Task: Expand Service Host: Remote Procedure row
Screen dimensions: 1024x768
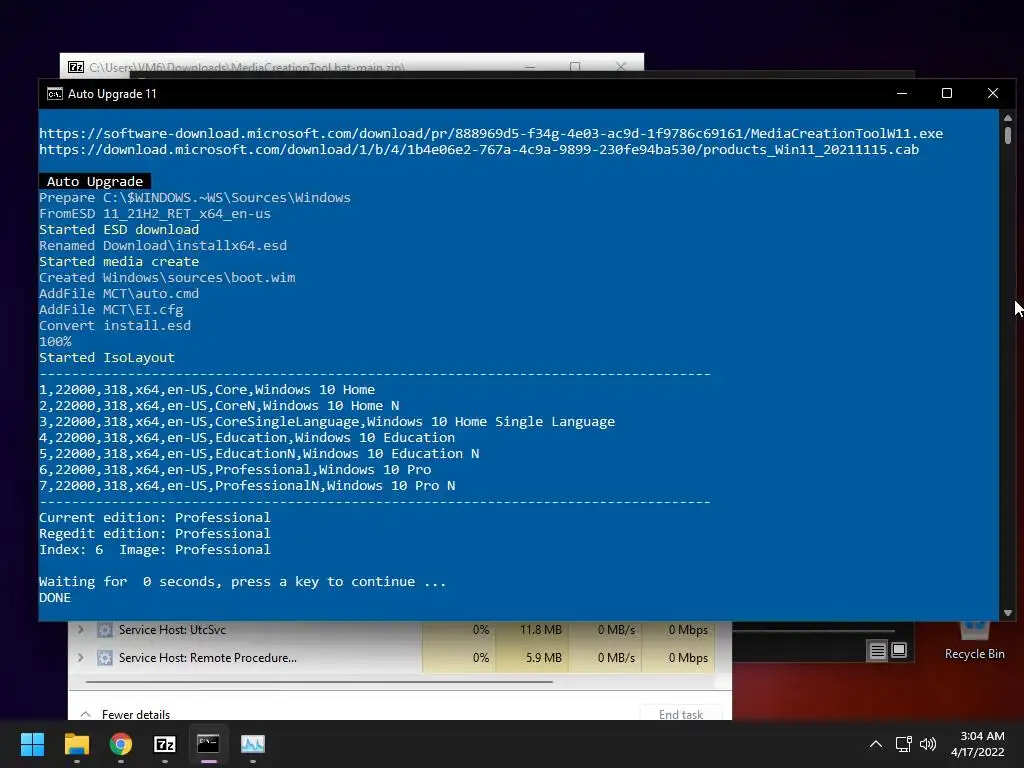Action: click(81, 658)
